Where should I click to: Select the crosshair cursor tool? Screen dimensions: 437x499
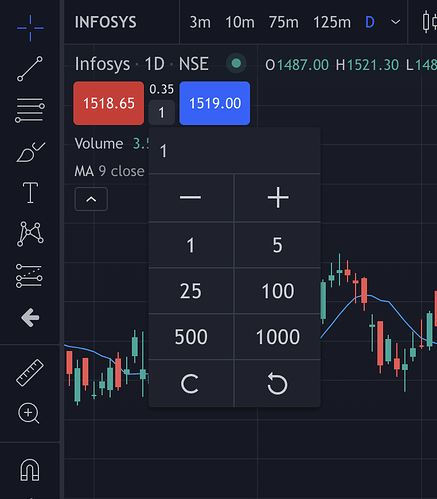point(30,28)
